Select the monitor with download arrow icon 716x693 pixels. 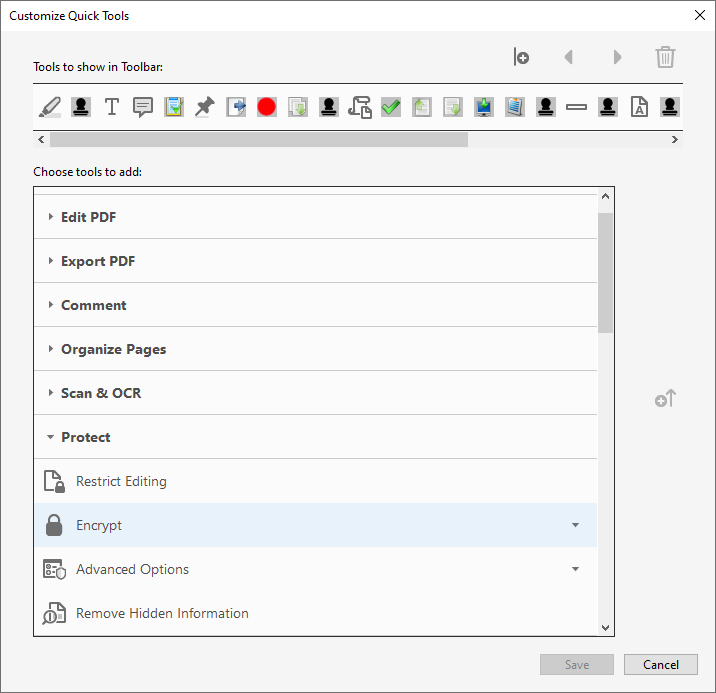pos(484,107)
